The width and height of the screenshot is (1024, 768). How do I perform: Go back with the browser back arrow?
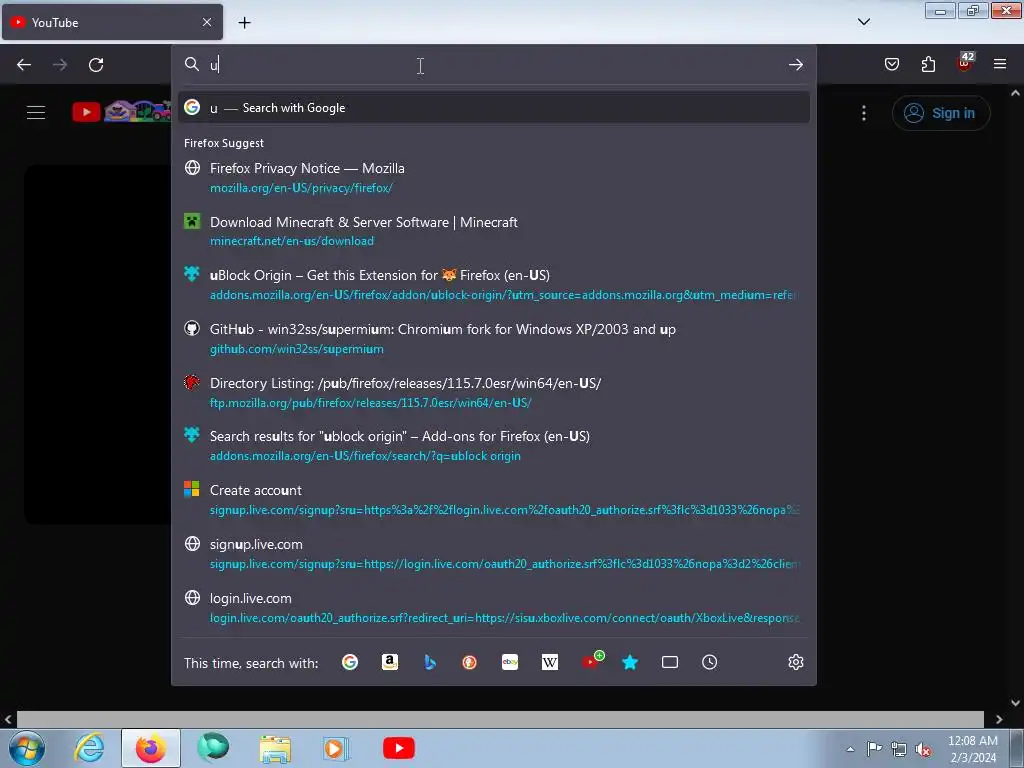click(24, 65)
